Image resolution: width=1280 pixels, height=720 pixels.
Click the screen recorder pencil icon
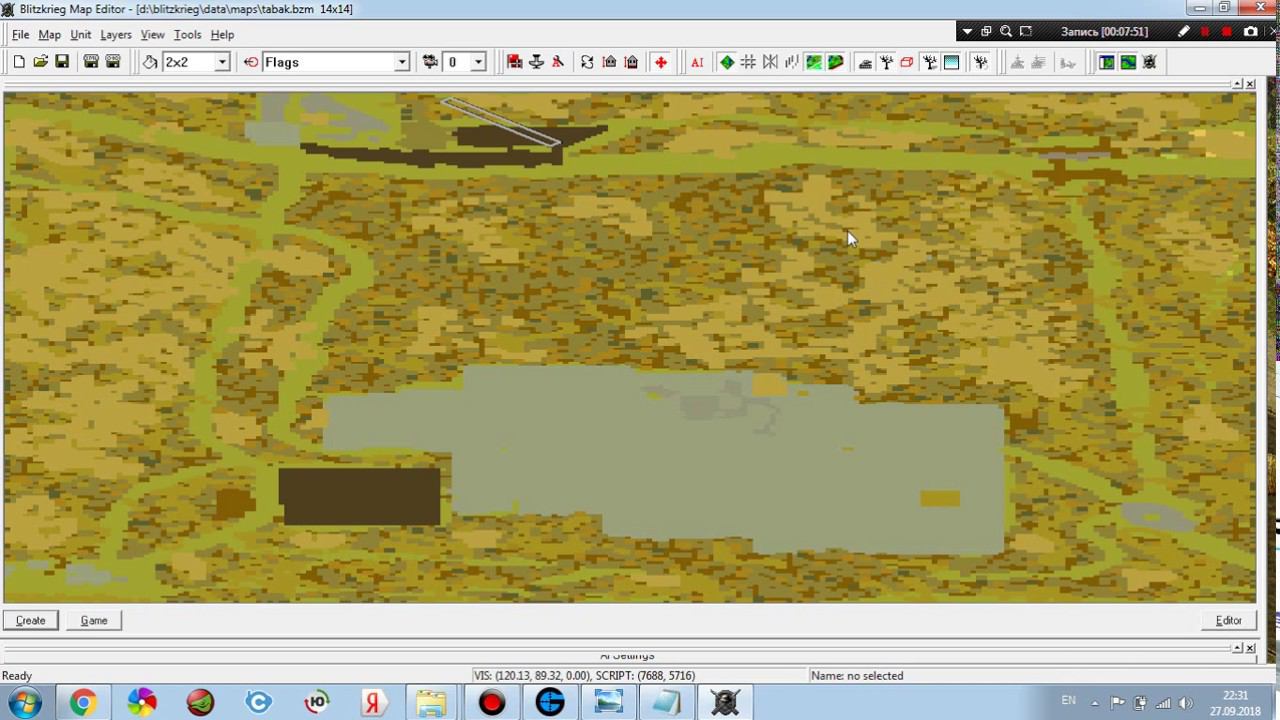[x=1184, y=32]
